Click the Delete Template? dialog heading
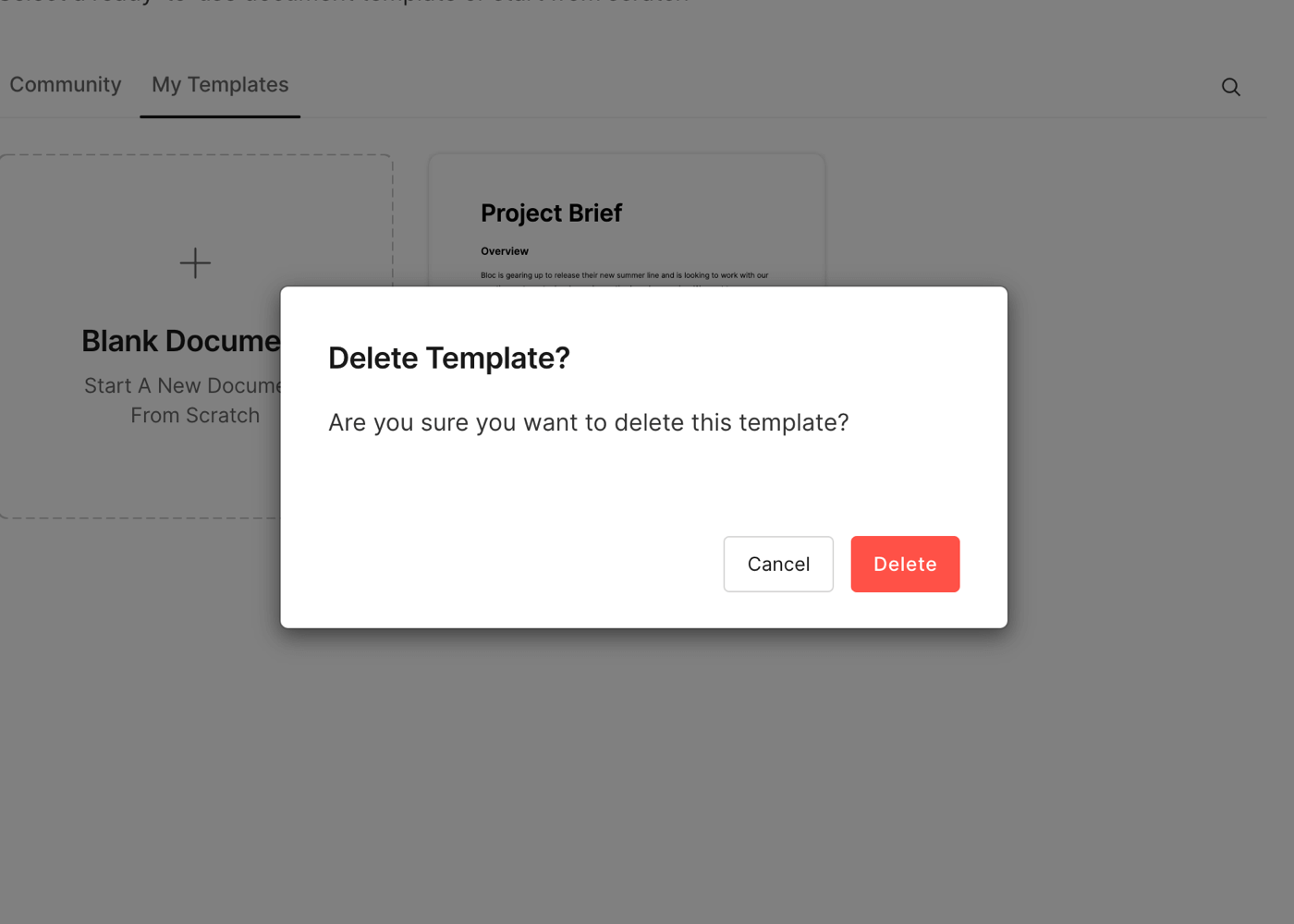 pos(449,358)
